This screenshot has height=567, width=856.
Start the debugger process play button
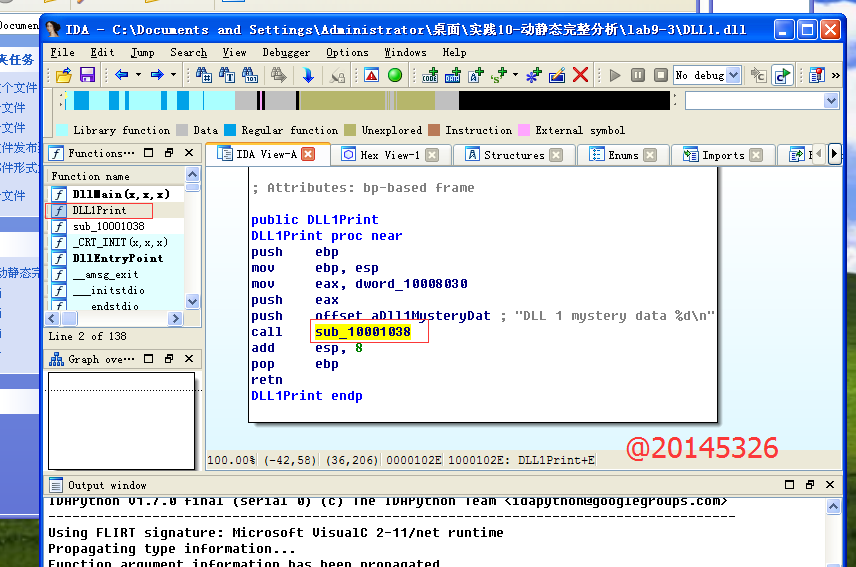point(615,75)
